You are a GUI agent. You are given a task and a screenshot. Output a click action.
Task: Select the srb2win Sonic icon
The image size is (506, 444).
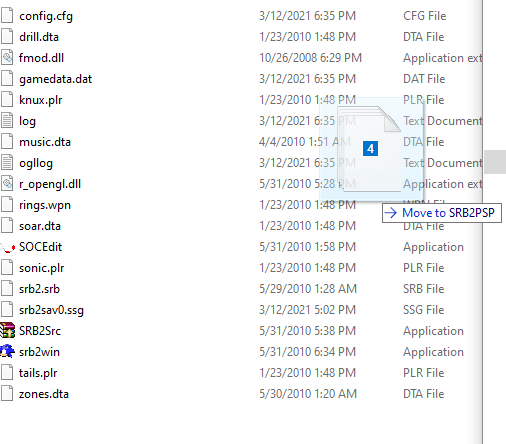[x=7, y=352]
